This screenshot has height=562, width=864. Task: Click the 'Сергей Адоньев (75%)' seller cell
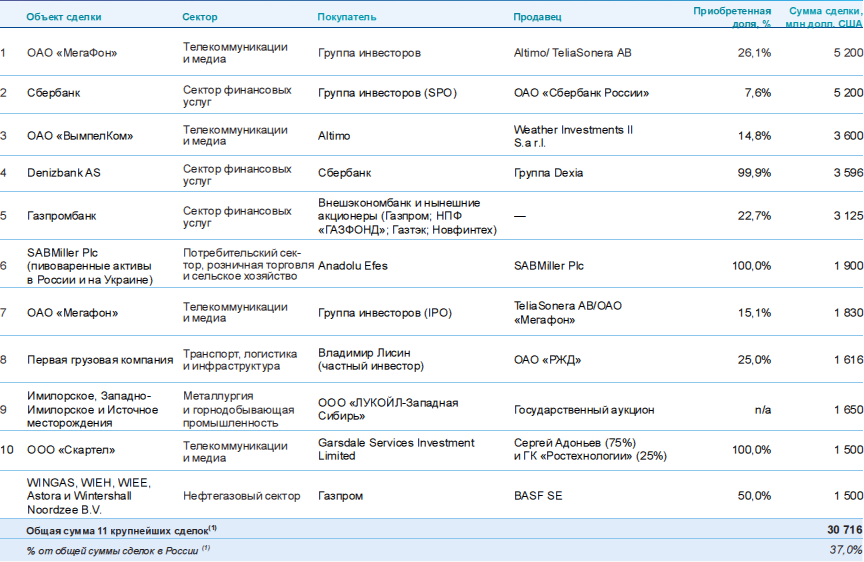point(590,450)
